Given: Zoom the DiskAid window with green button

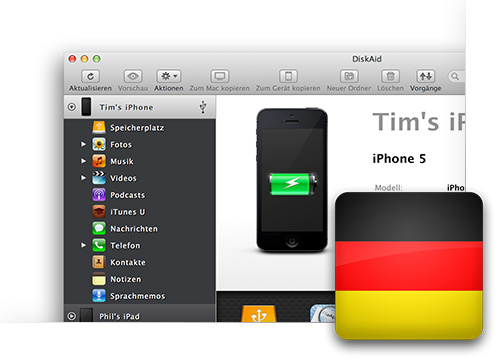Looking at the screenshot, I should [97, 59].
